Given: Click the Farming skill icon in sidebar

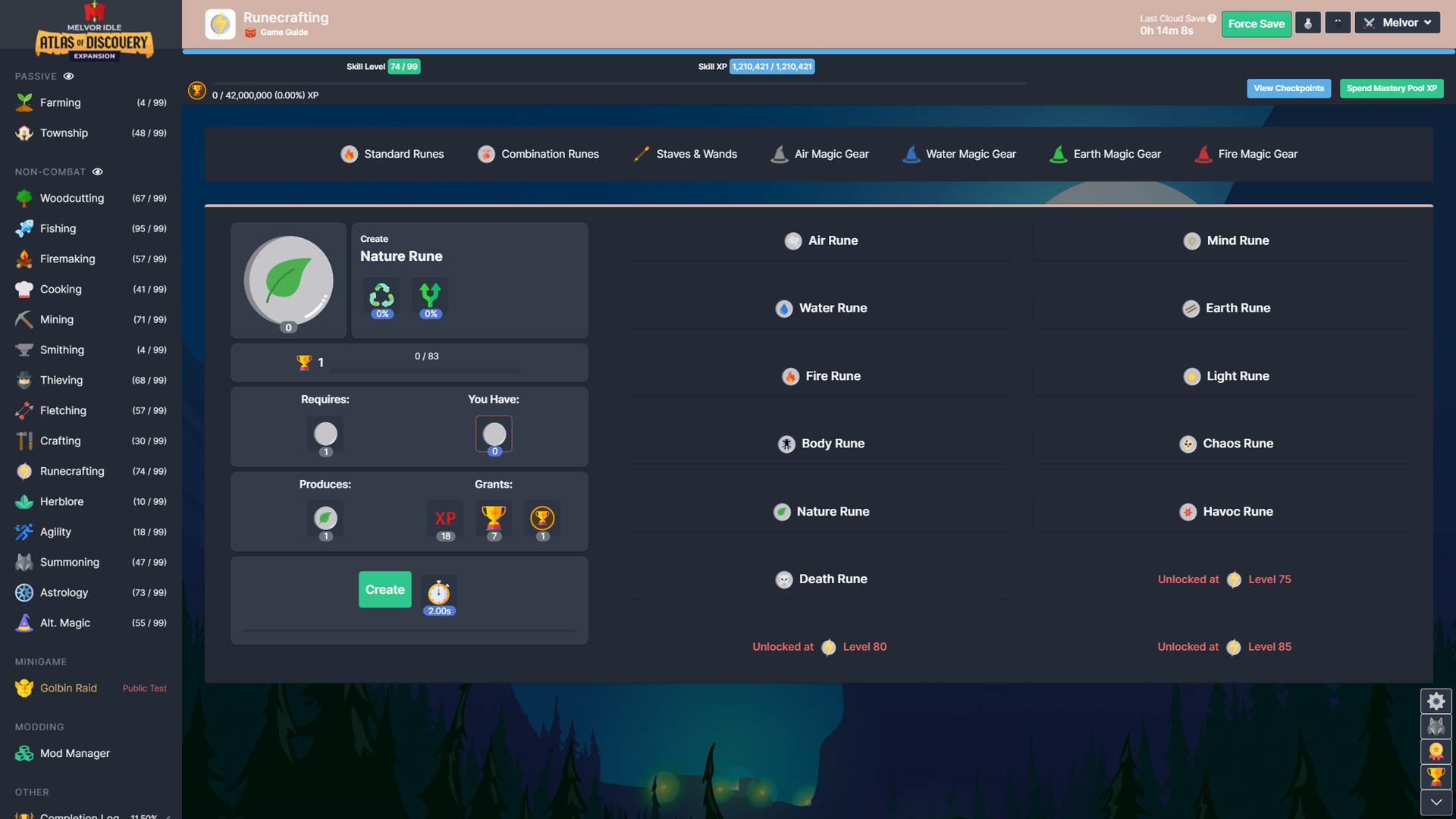Looking at the screenshot, I should coord(22,103).
